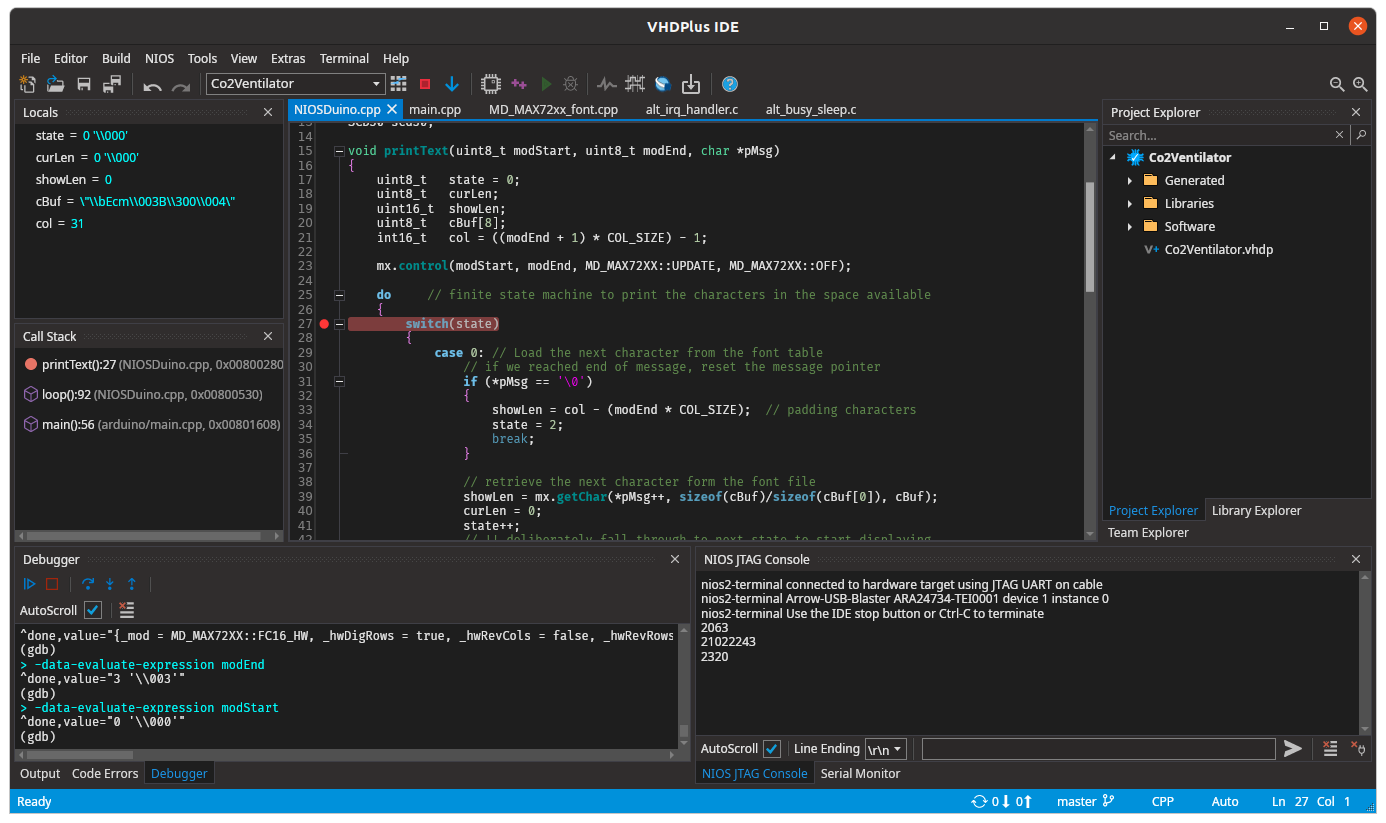Click the waveform signal icon
The width and height of the screenshot is (1386, 823).
click(607, 84)
